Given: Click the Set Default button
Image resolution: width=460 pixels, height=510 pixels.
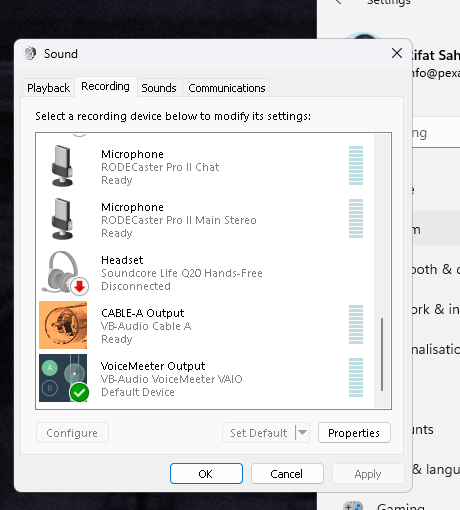Looking at the screenshot, I should coord(259,433).
